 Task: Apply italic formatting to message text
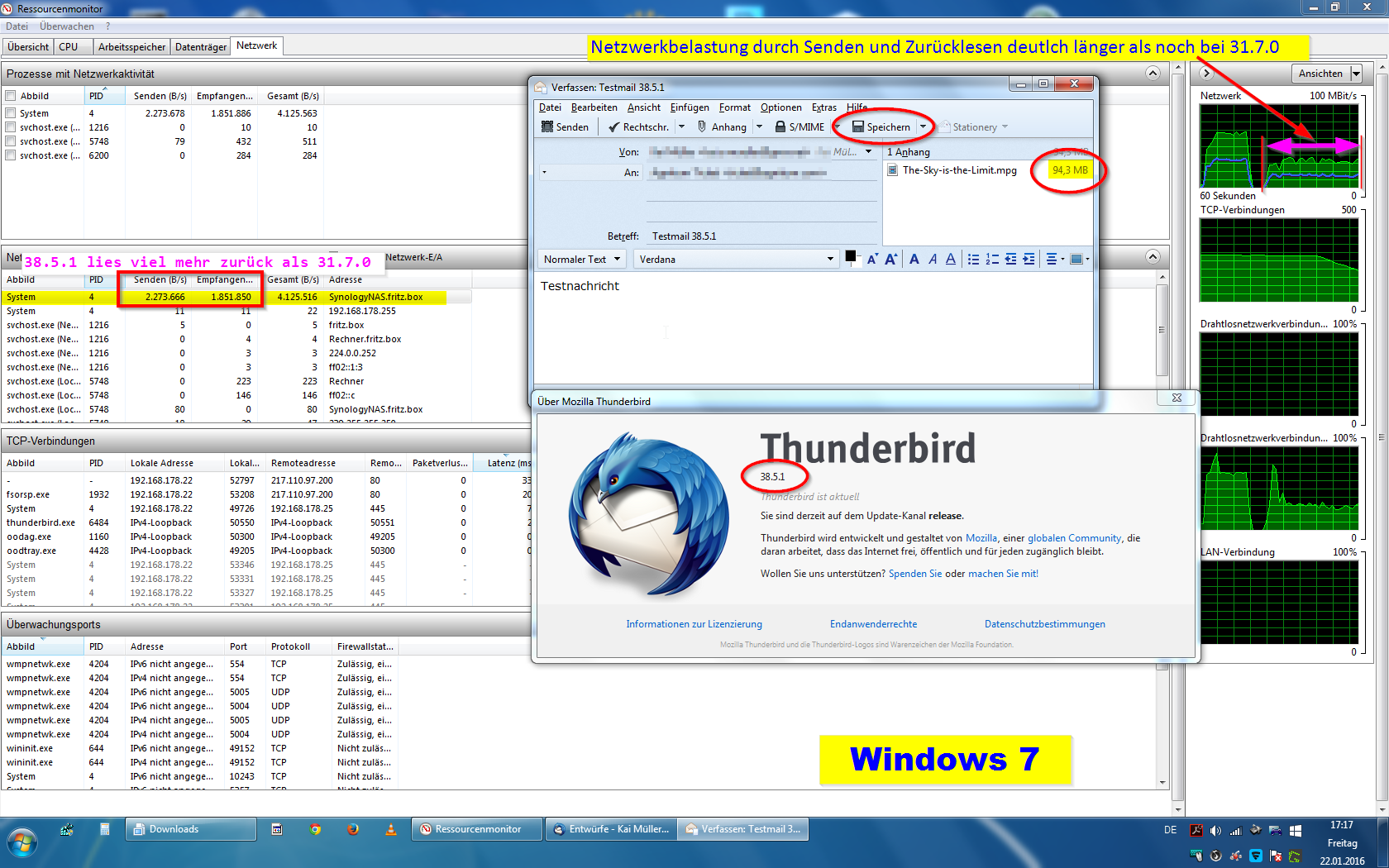933,260
